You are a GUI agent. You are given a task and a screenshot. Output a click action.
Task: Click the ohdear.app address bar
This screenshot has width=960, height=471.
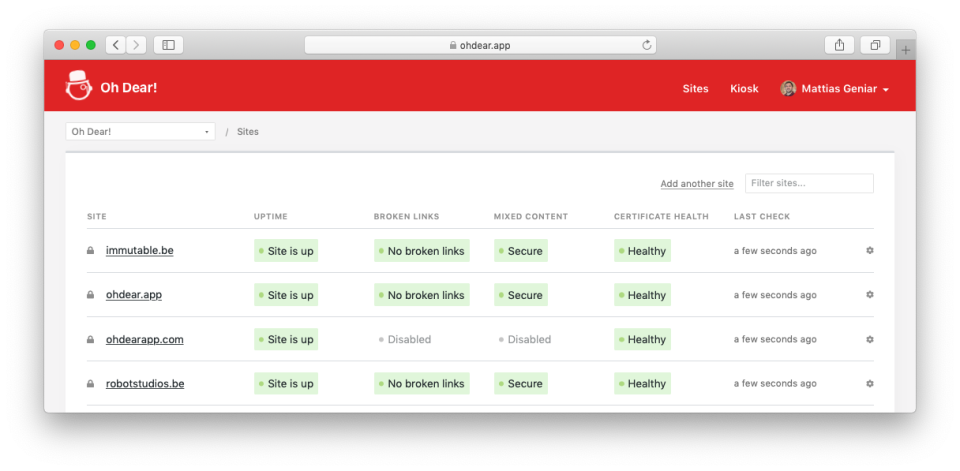[480, 45]
